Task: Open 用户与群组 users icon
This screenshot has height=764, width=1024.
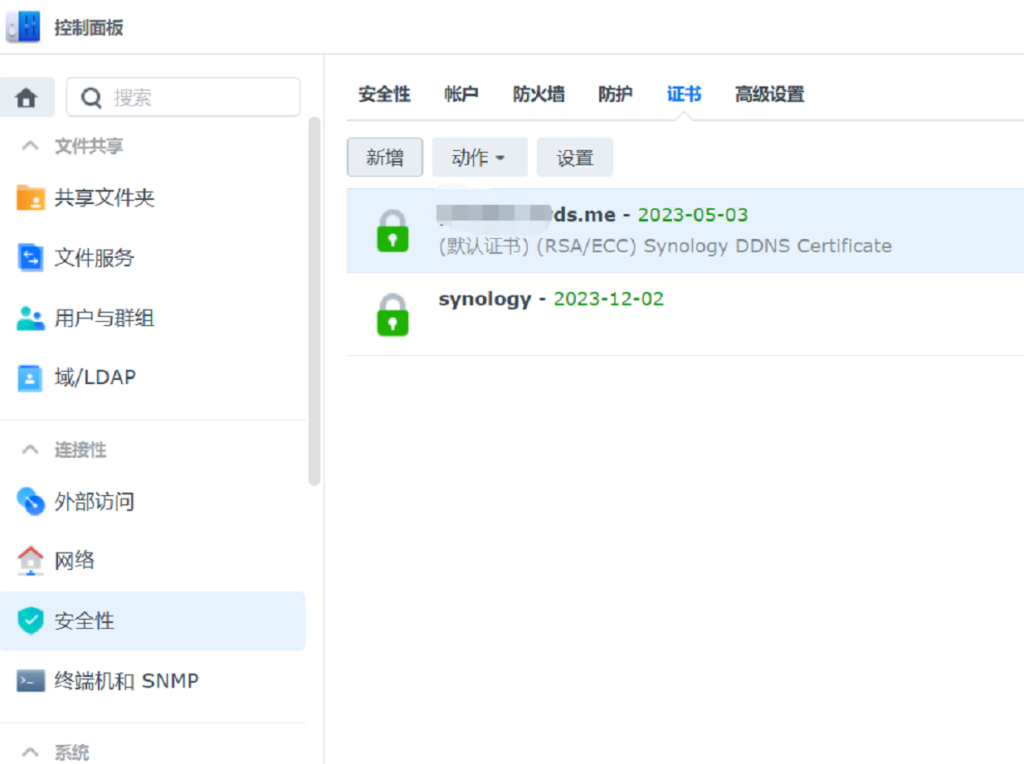Action: [31, 319]
